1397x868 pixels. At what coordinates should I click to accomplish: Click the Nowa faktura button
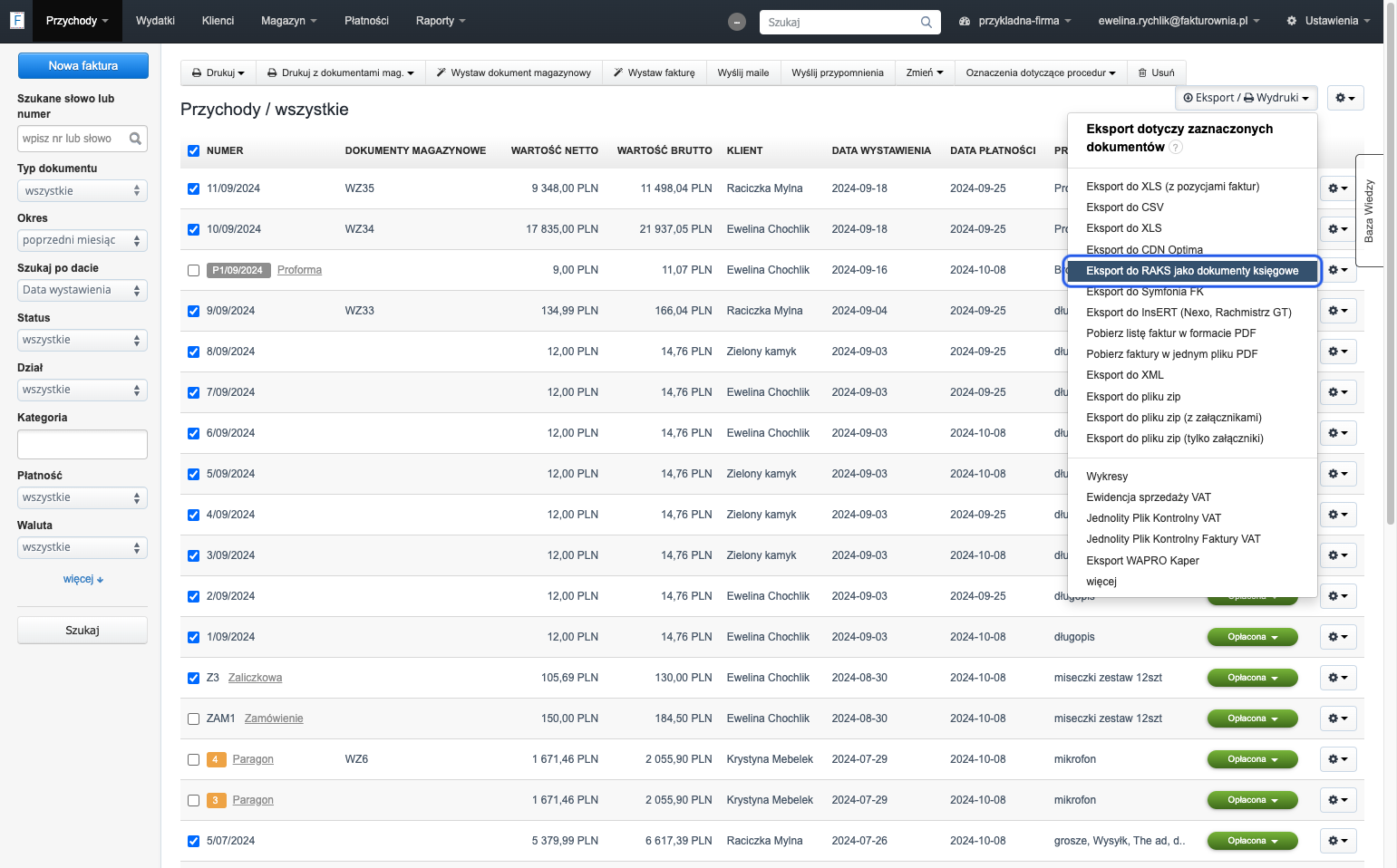point(83,65)
